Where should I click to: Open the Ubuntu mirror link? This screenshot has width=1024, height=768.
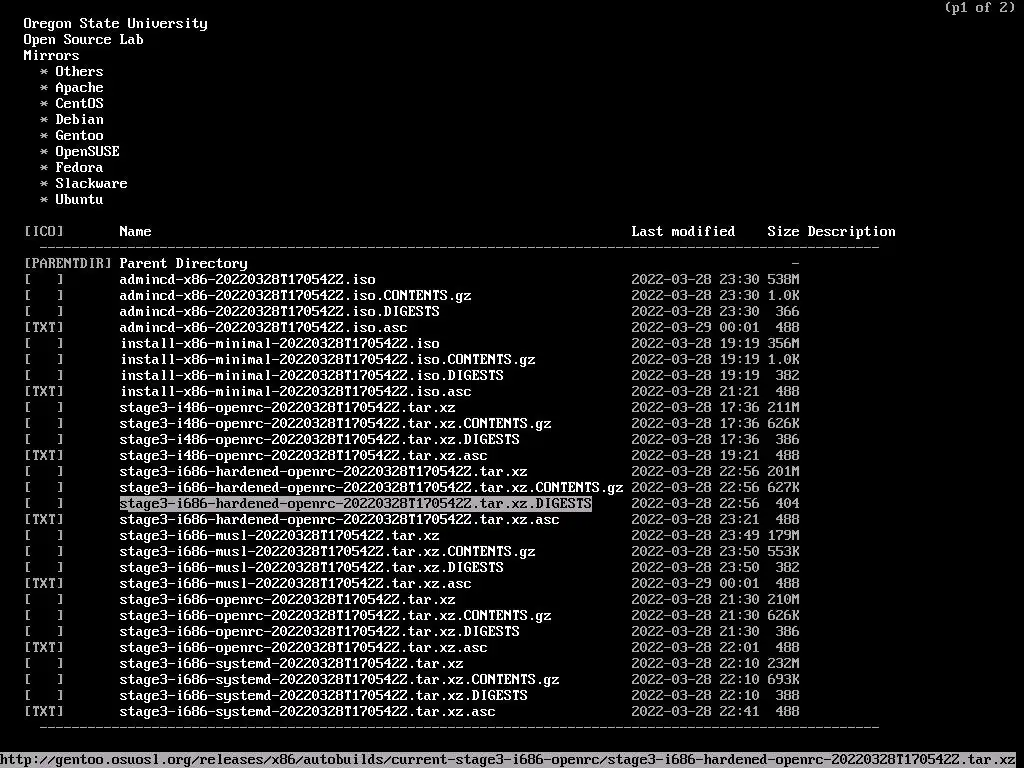click(79, 199)
